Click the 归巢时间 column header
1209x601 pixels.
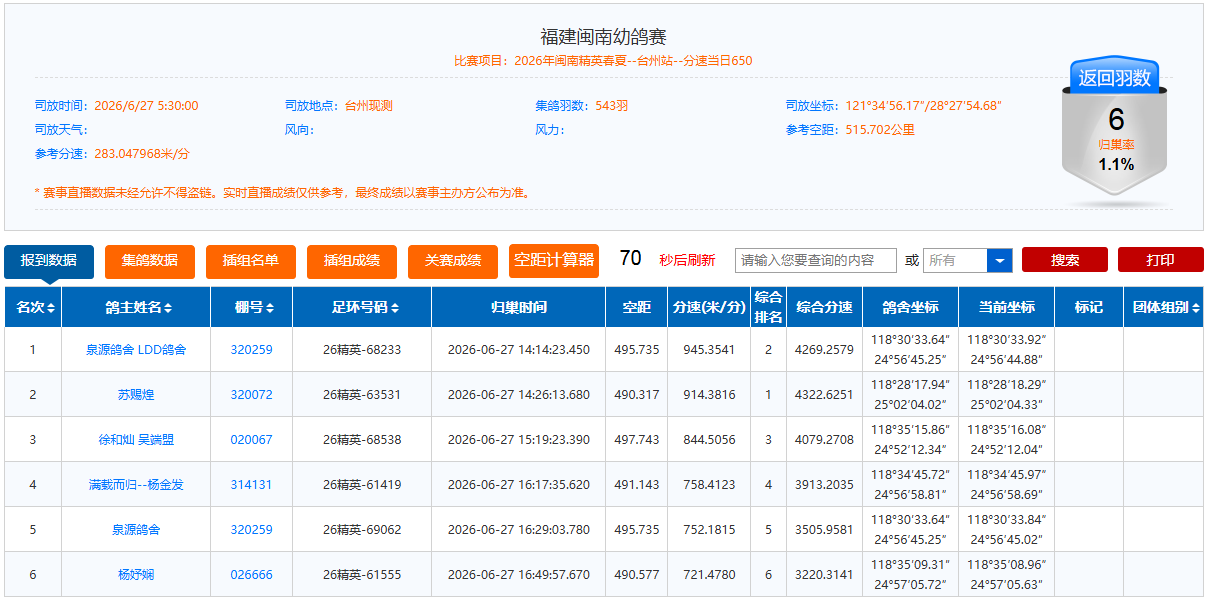pos(519,308)
